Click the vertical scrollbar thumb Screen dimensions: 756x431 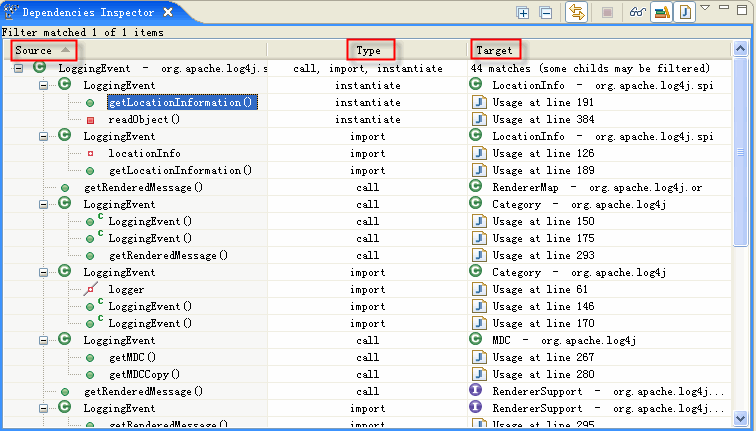click(740, 152)
